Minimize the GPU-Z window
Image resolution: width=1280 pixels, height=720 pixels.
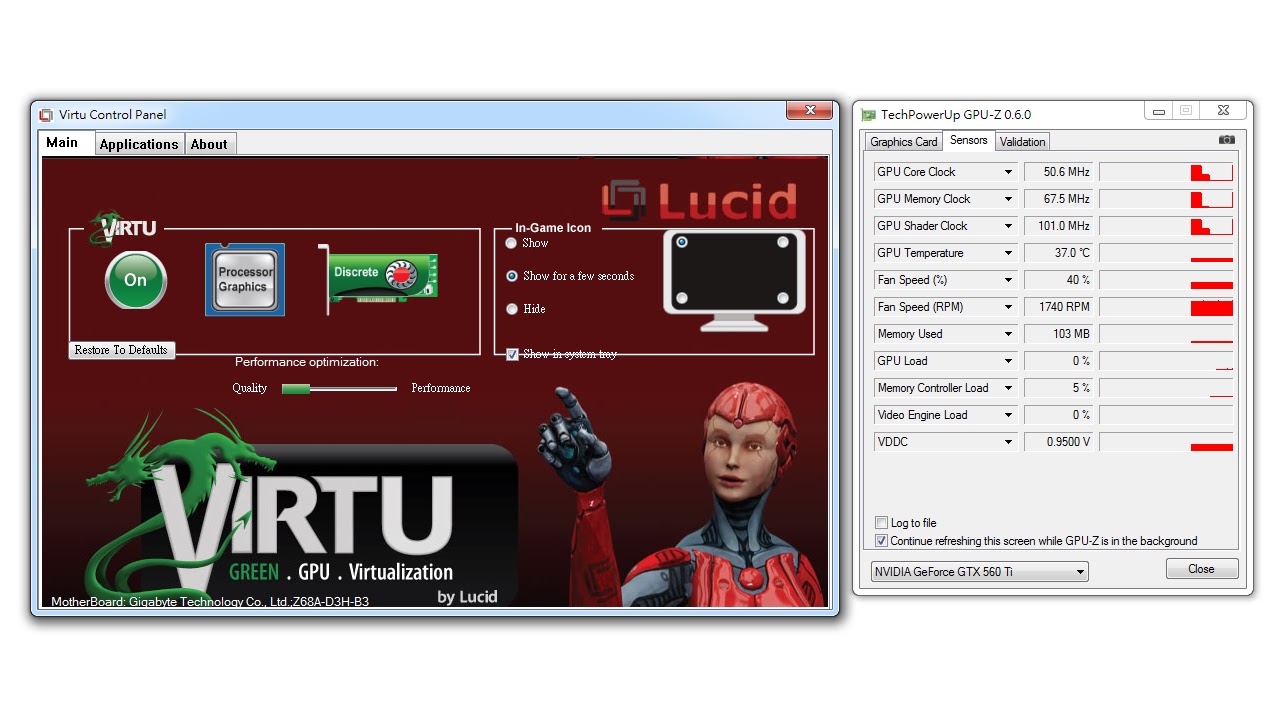1159,111
